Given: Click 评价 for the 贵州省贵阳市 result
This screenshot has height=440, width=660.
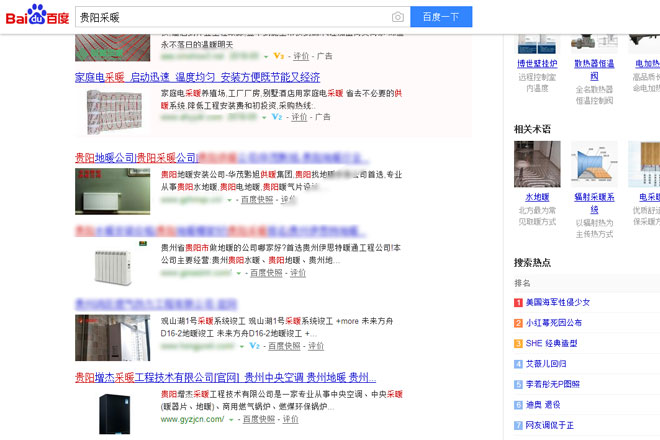Looking at the screenshot, I should pyautogui.click(x=298, y=273).
